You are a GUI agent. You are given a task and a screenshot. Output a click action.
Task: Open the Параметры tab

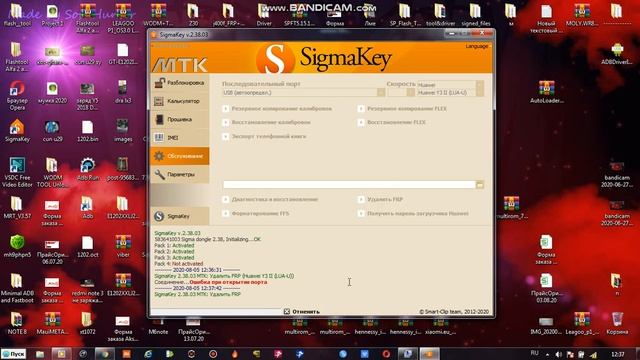point(180,174)
